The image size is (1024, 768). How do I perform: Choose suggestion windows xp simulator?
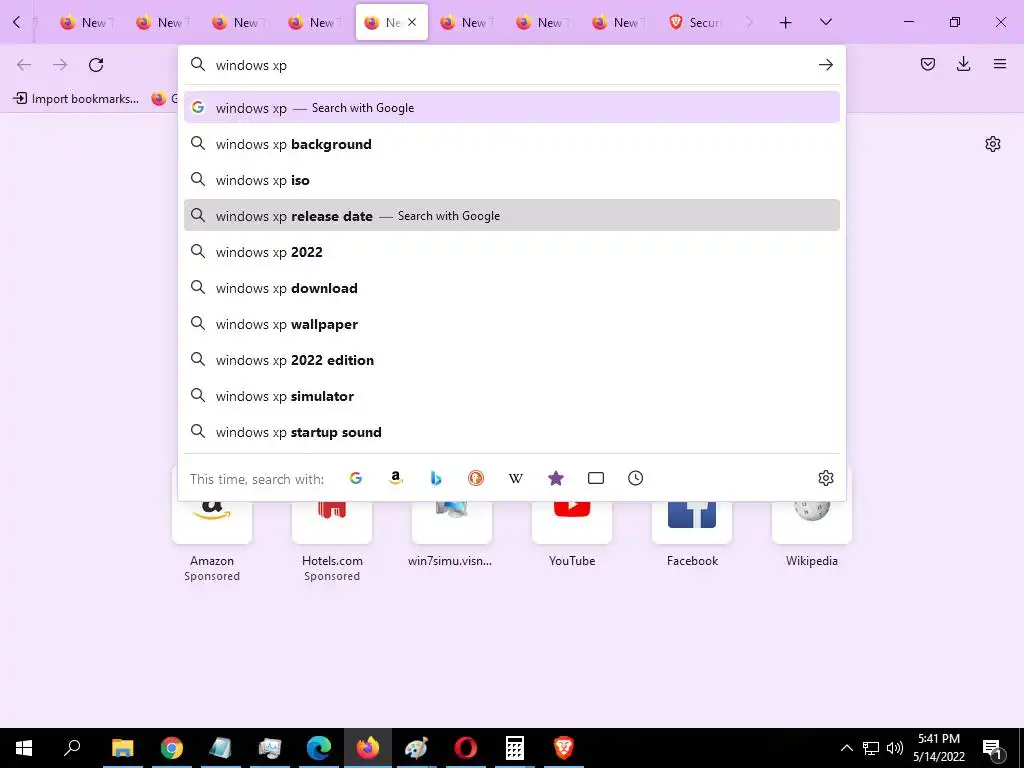[x=511, y=396]
